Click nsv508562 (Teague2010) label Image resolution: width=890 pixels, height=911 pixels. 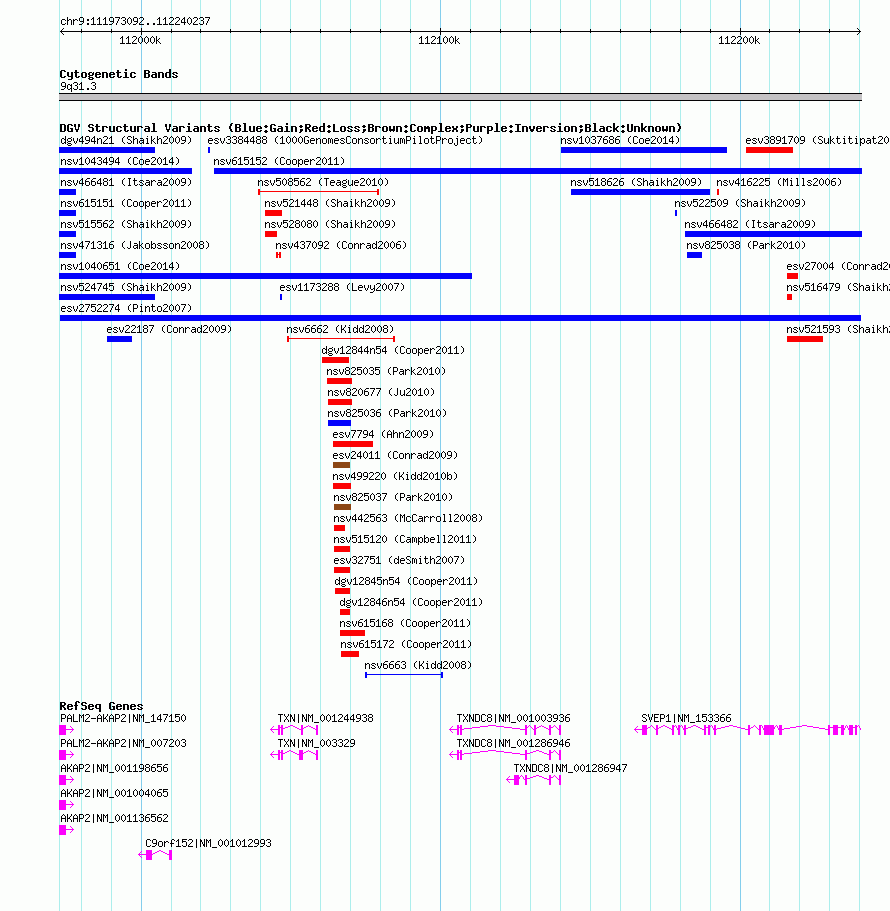[323, 182]
